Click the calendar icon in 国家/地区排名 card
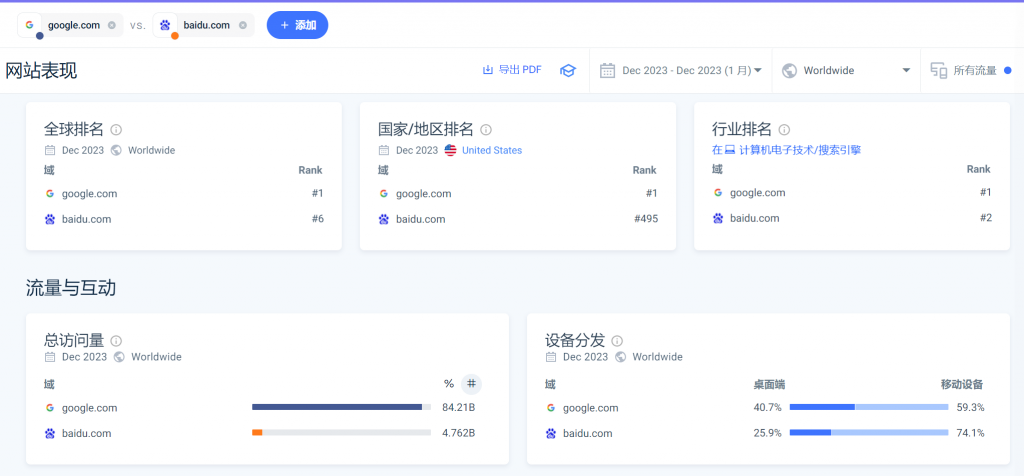1024x476 pixels. click(x=384, y=150)
